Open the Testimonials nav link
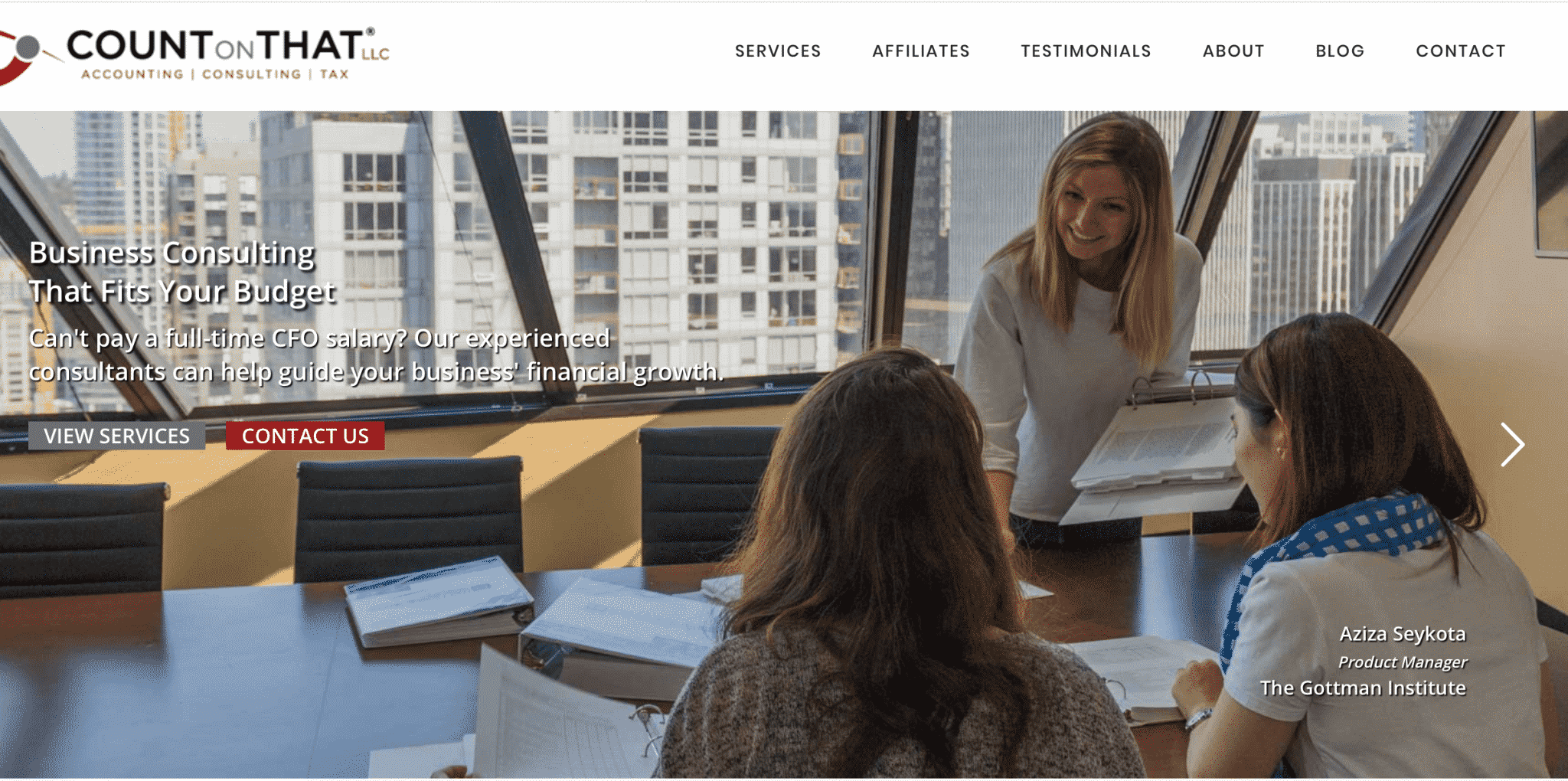The image size is (1568, 781). (x=1086, y=51)
